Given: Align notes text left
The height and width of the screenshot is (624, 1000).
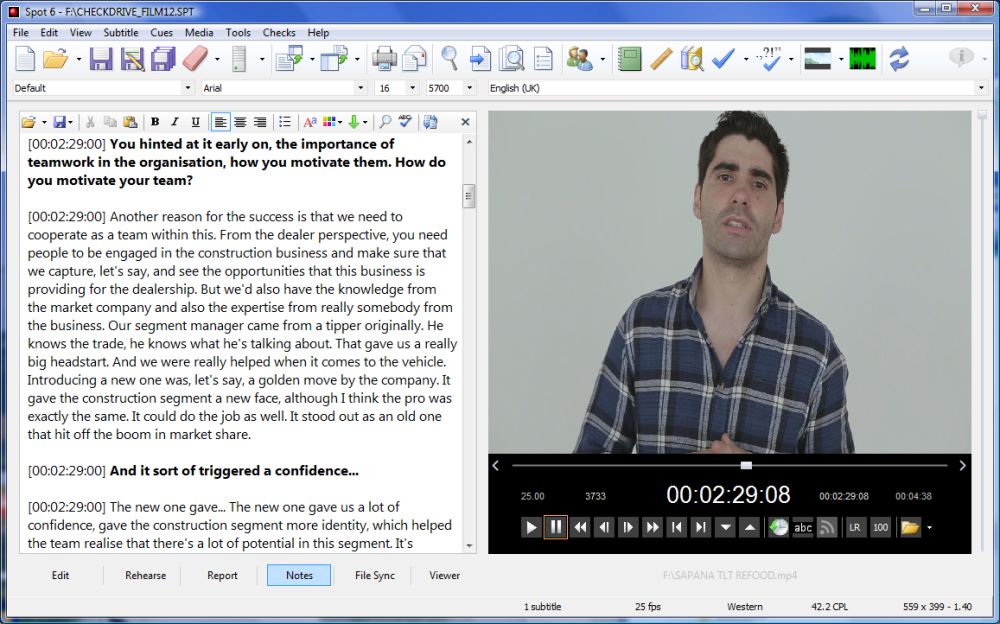Looking at the screenshot, I should pos(220,121).
